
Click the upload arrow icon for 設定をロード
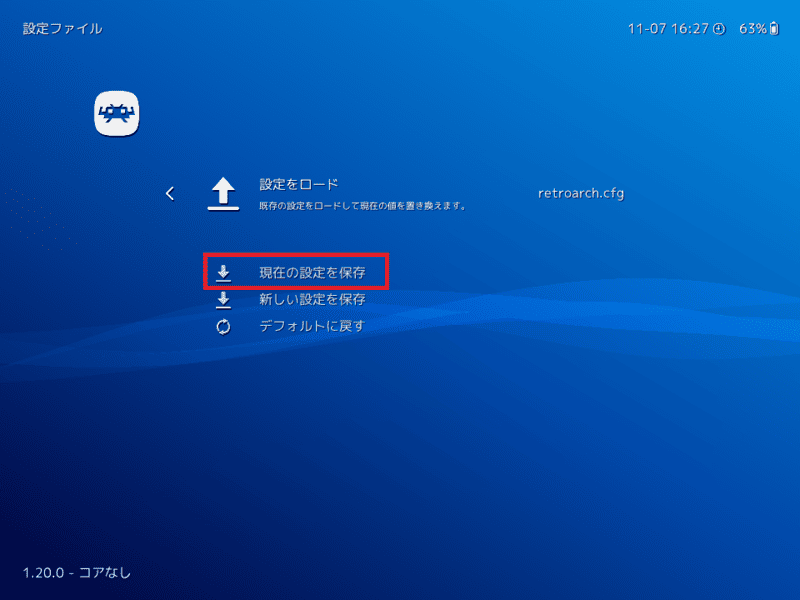pos(223,194)
